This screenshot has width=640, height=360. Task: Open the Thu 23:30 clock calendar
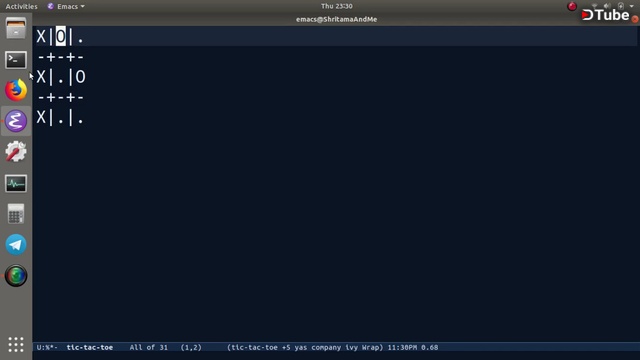337,6
